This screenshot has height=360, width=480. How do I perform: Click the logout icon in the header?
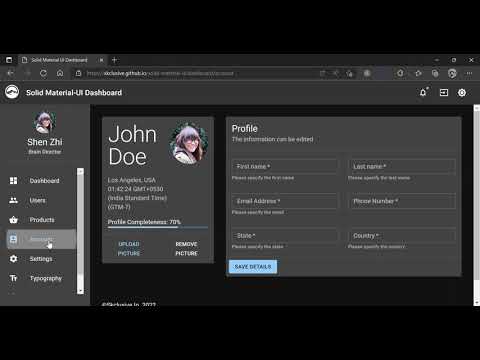click(x=444, y=92)
